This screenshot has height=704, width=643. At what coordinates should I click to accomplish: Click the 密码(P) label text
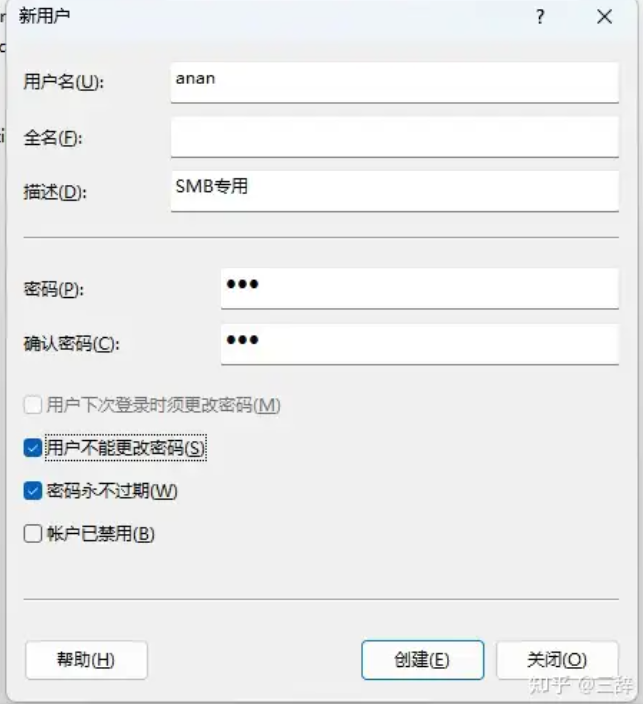click(x=53, y=289)
